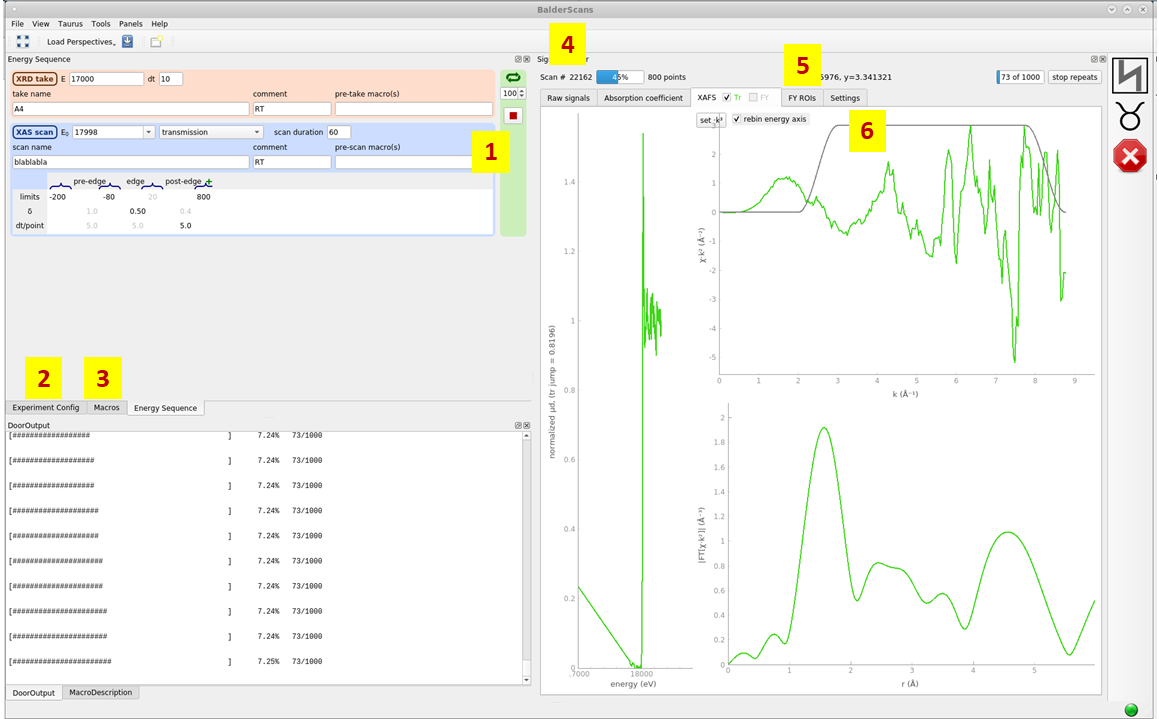Open the Load Perspectives dropdown
Viewport: 1159px width, 719px height.
click(83, 42)
